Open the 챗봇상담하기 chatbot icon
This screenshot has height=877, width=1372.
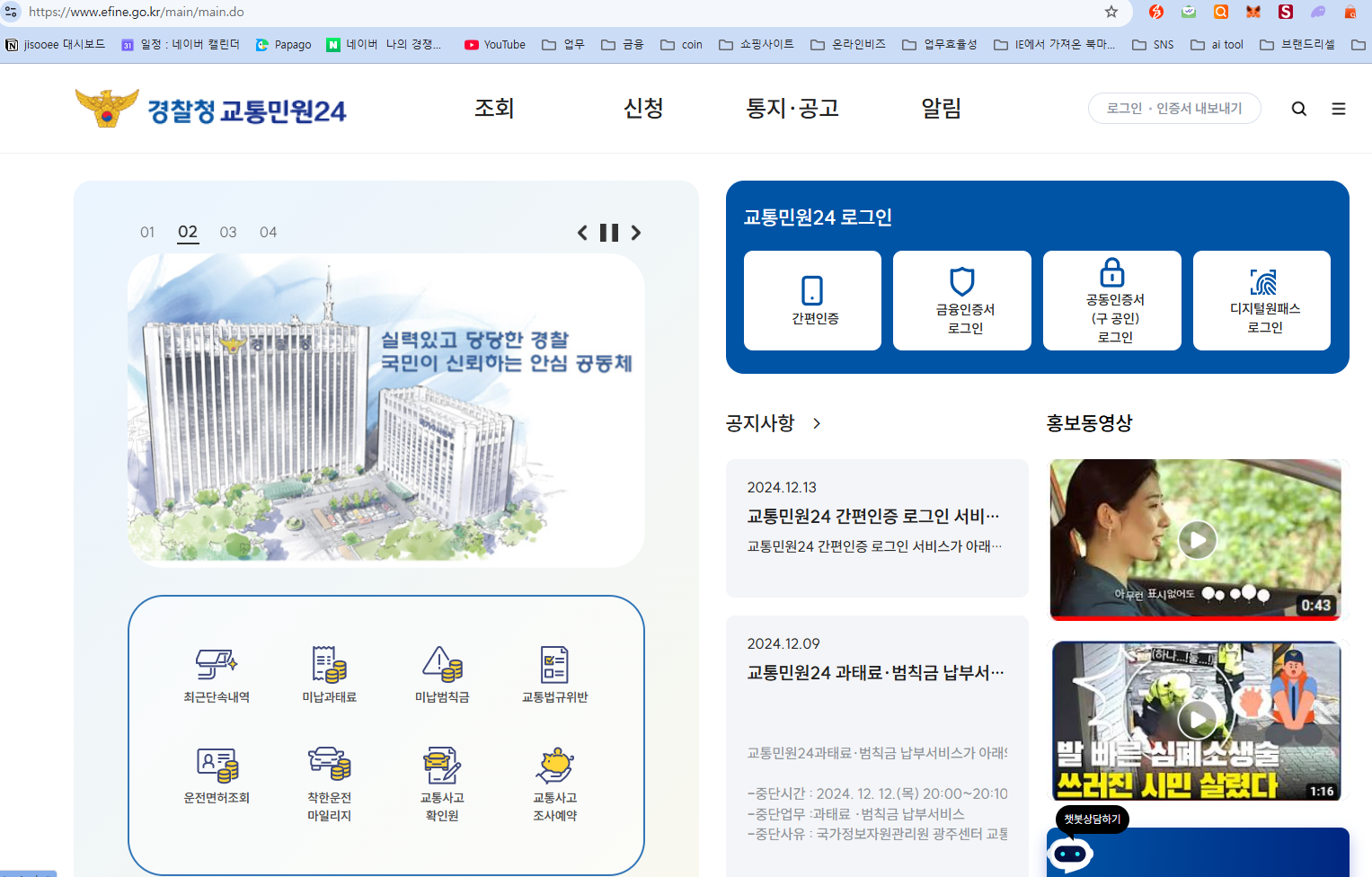click(x=1070, y=854)
